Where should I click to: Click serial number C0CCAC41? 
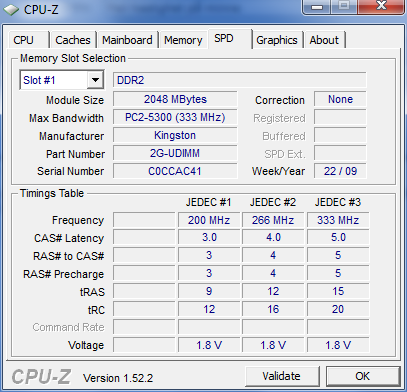coord(175,171)
